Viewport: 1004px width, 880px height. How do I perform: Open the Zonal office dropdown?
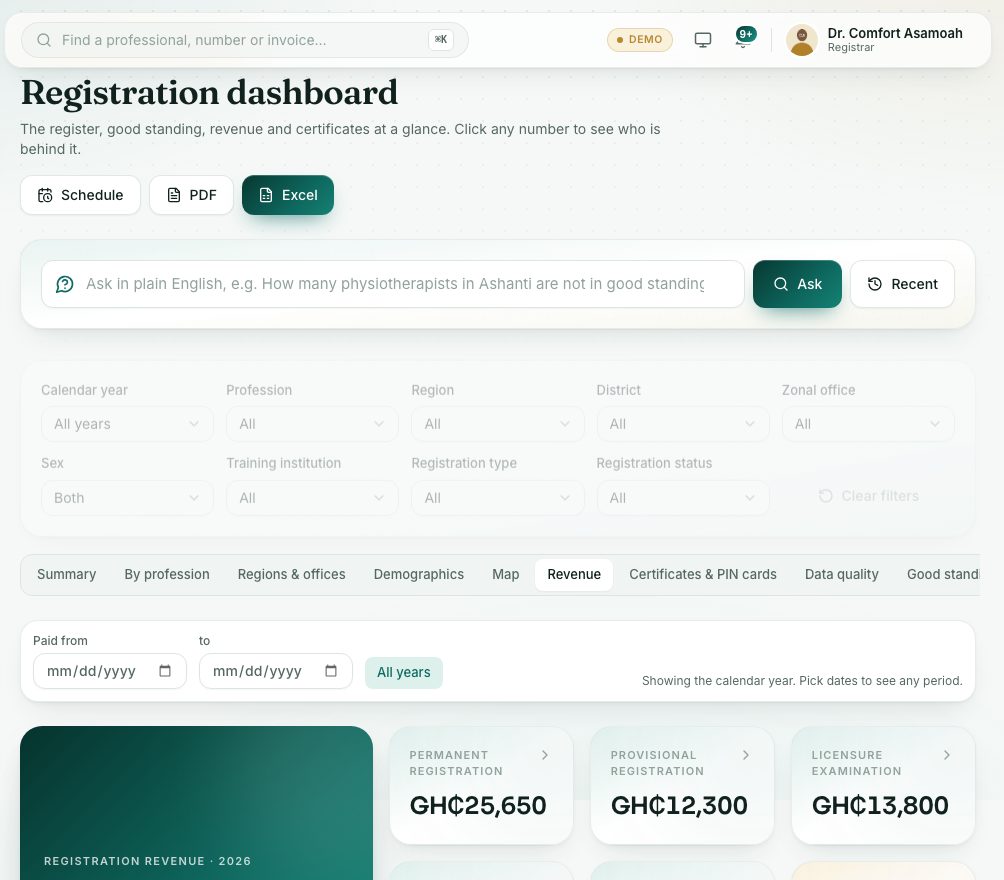(868, 424)
